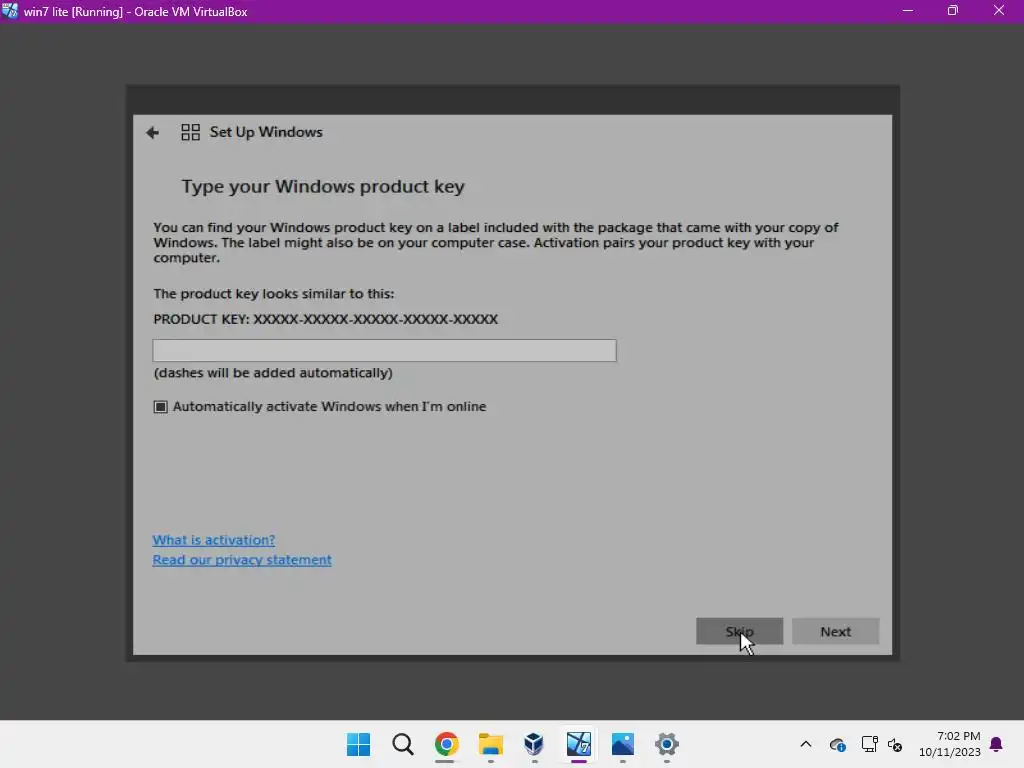
Task: Click the Set Up Windows logo icon
Action: (x=191, y=133)
